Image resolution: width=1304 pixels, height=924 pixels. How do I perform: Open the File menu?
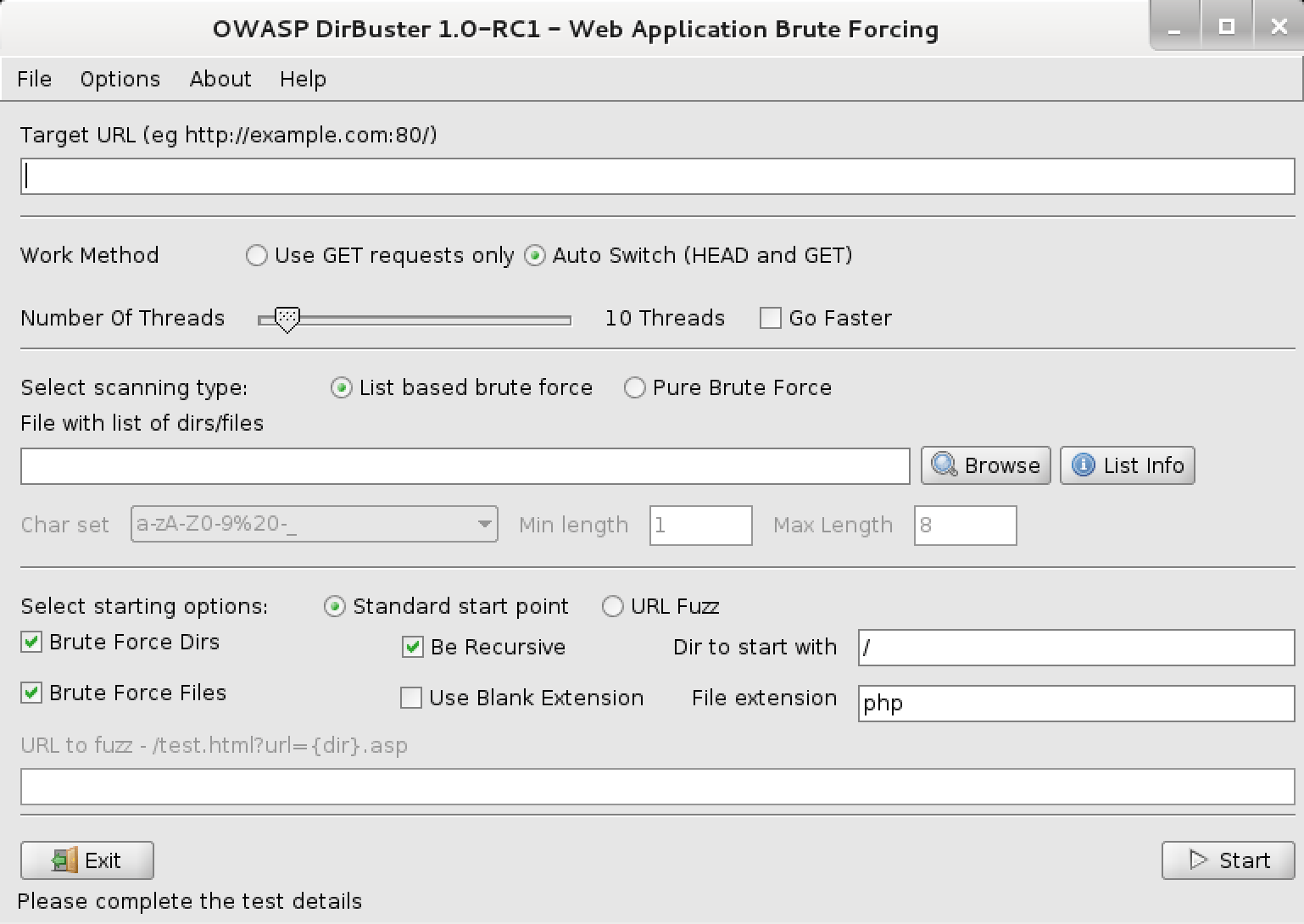click(x=34, y=79)
